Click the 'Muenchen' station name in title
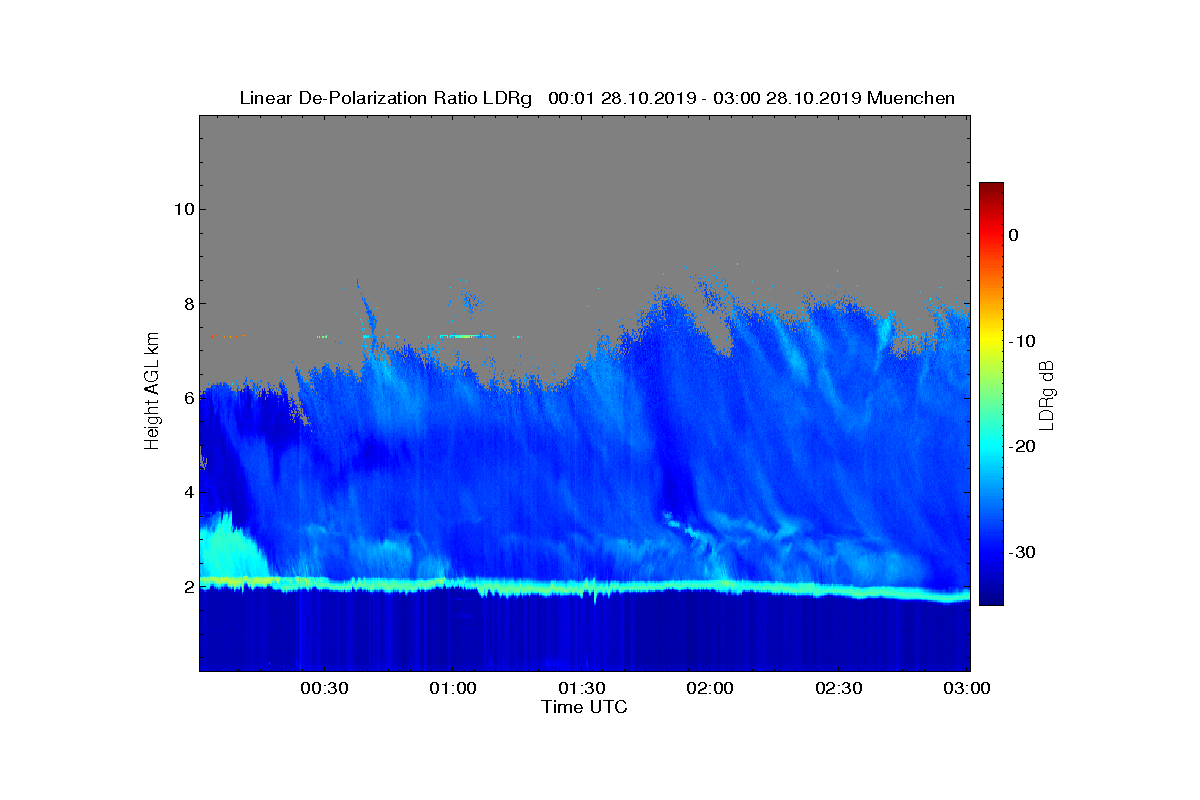Screen dimensions: 1200x800 coord(911,98)
